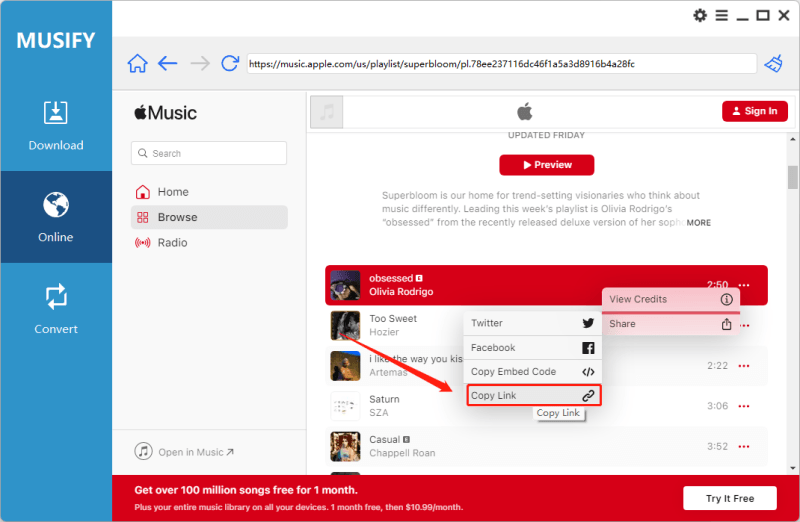Open more options for Casual track
Image resolution: width=800 pixels, height=522 pixels.
[x=744, y=446]
